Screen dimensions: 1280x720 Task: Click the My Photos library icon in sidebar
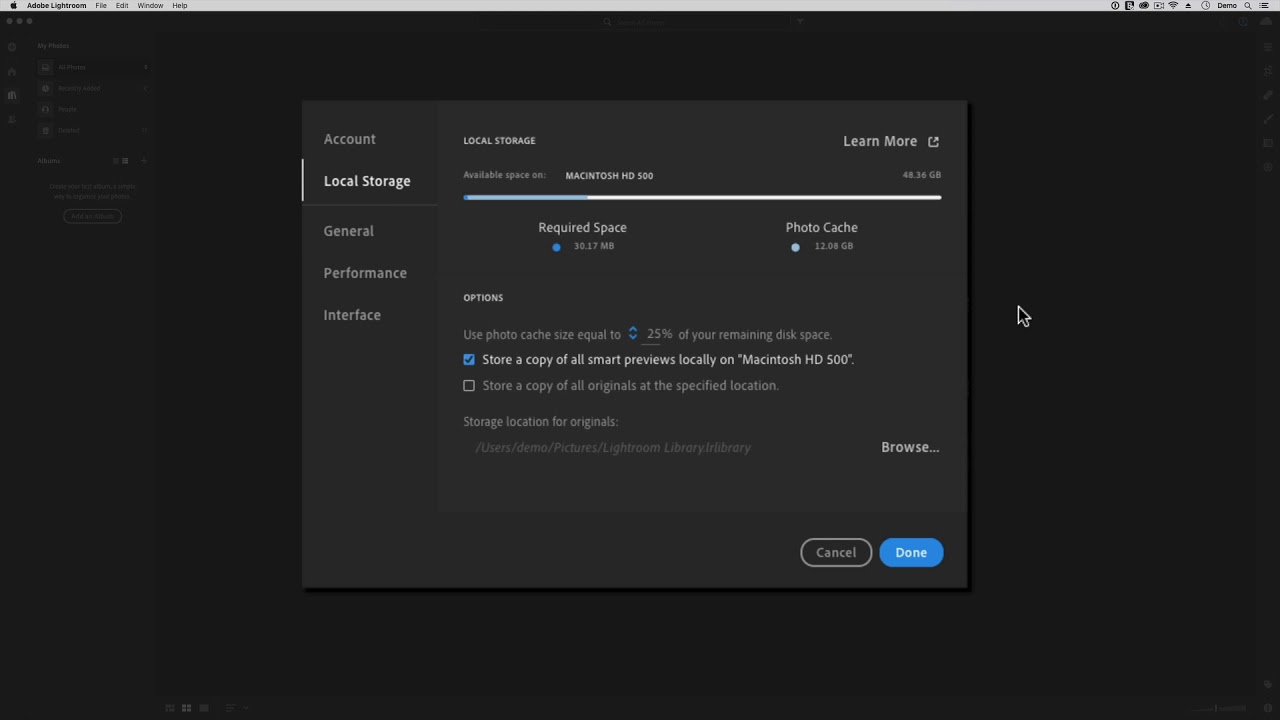pyautogui.click(x=12, y=95)
